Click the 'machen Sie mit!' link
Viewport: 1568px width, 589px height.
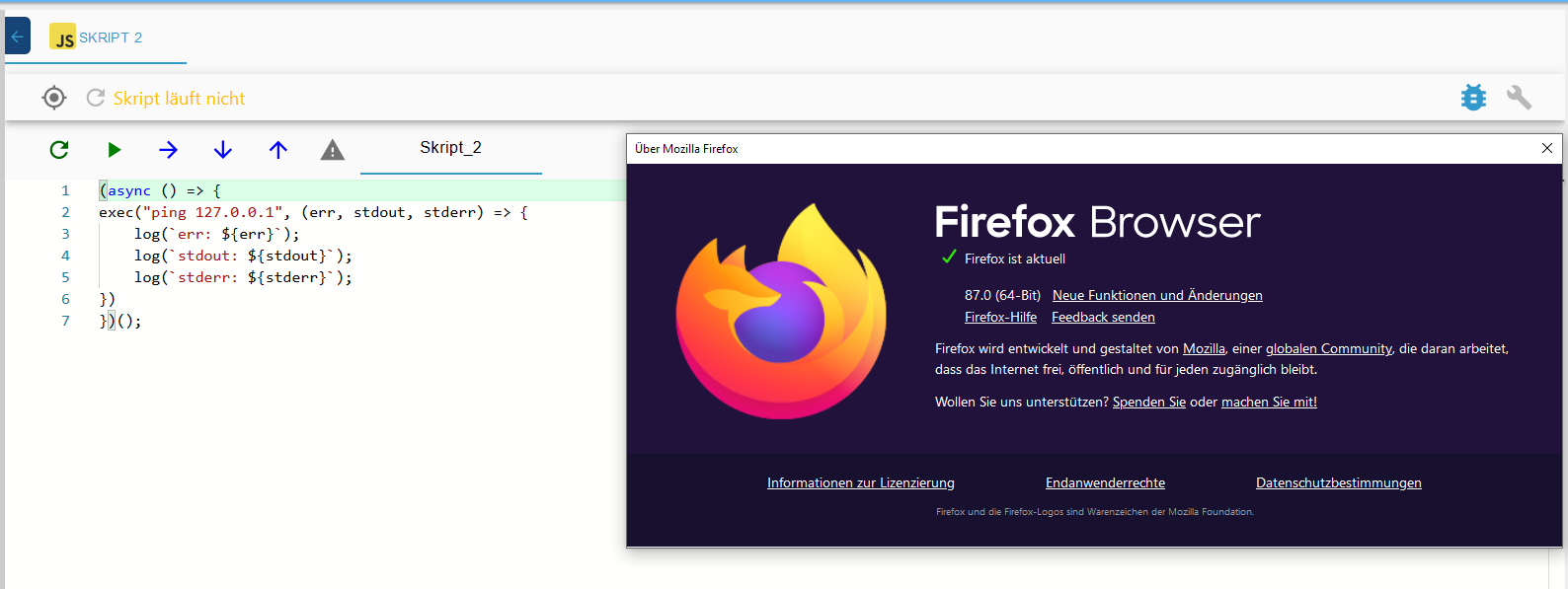(x=1269, y=402)
